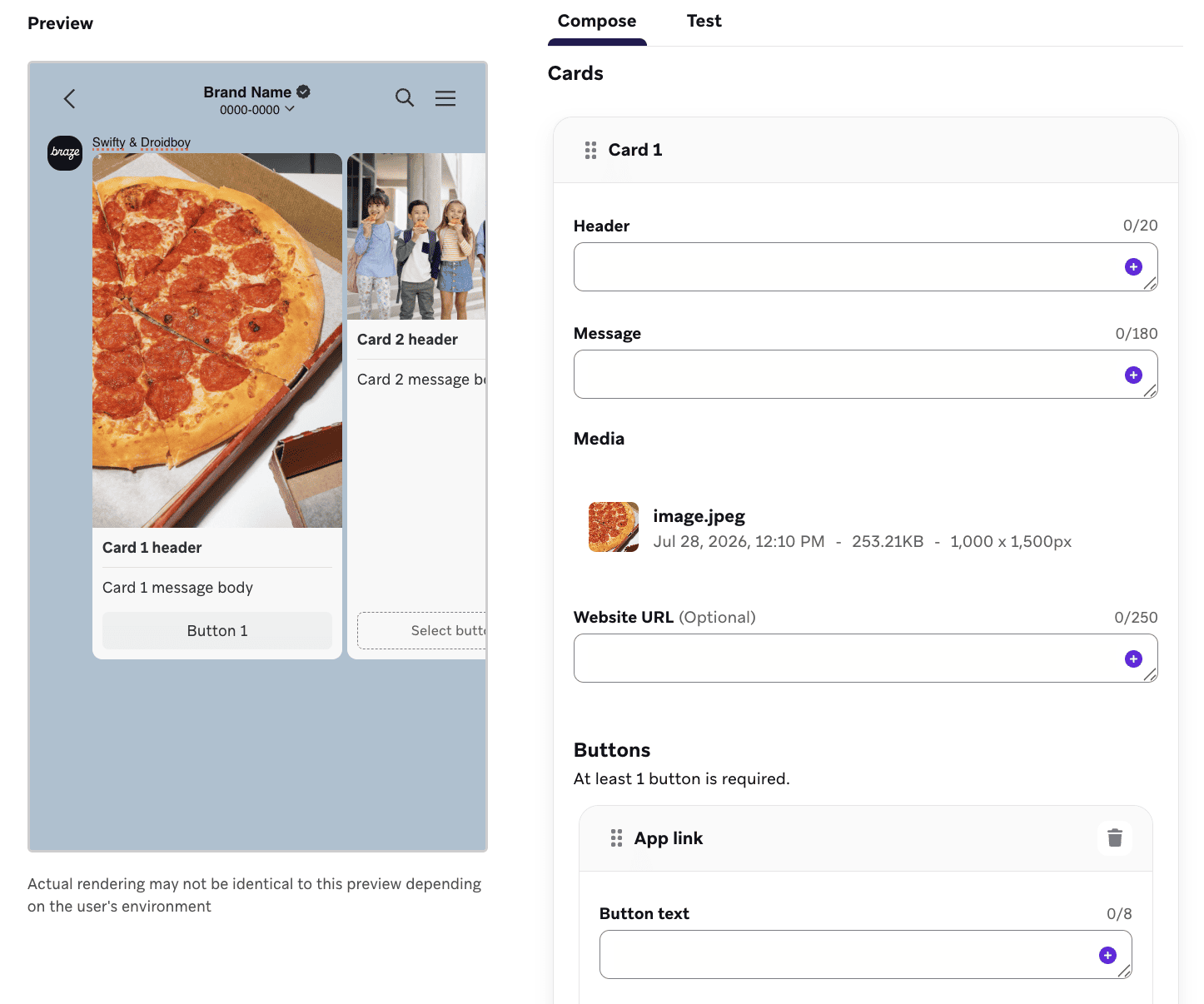Click the Media section heading
Viewport: 1204px width, 1004px height.
599,439
